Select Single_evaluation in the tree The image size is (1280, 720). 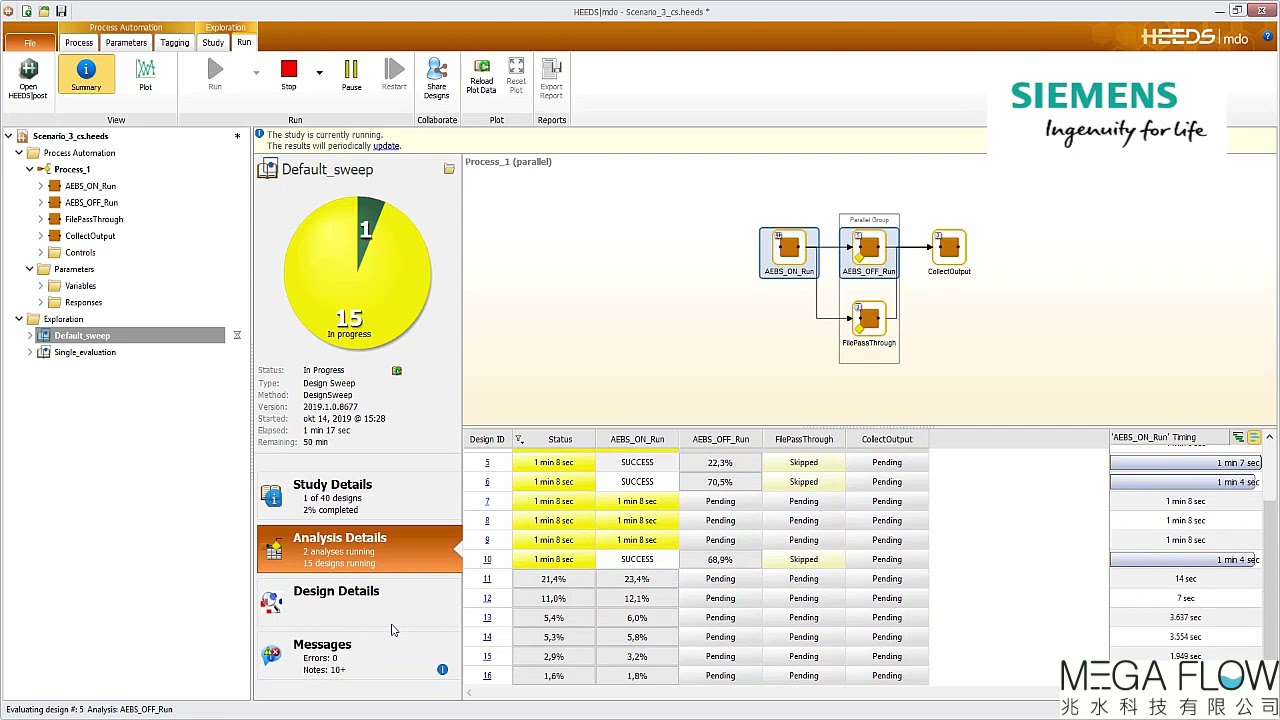click(x=85, y=352)
